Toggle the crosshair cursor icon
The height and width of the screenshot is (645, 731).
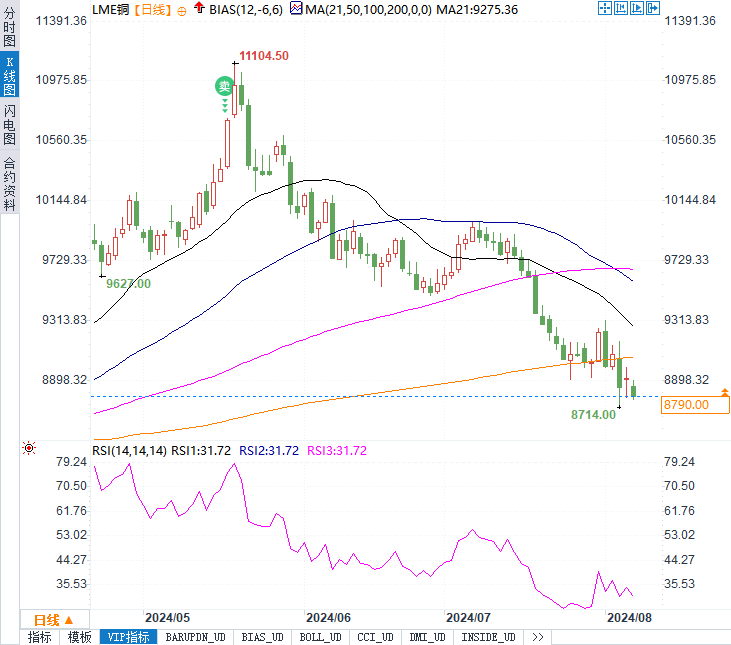605,8
